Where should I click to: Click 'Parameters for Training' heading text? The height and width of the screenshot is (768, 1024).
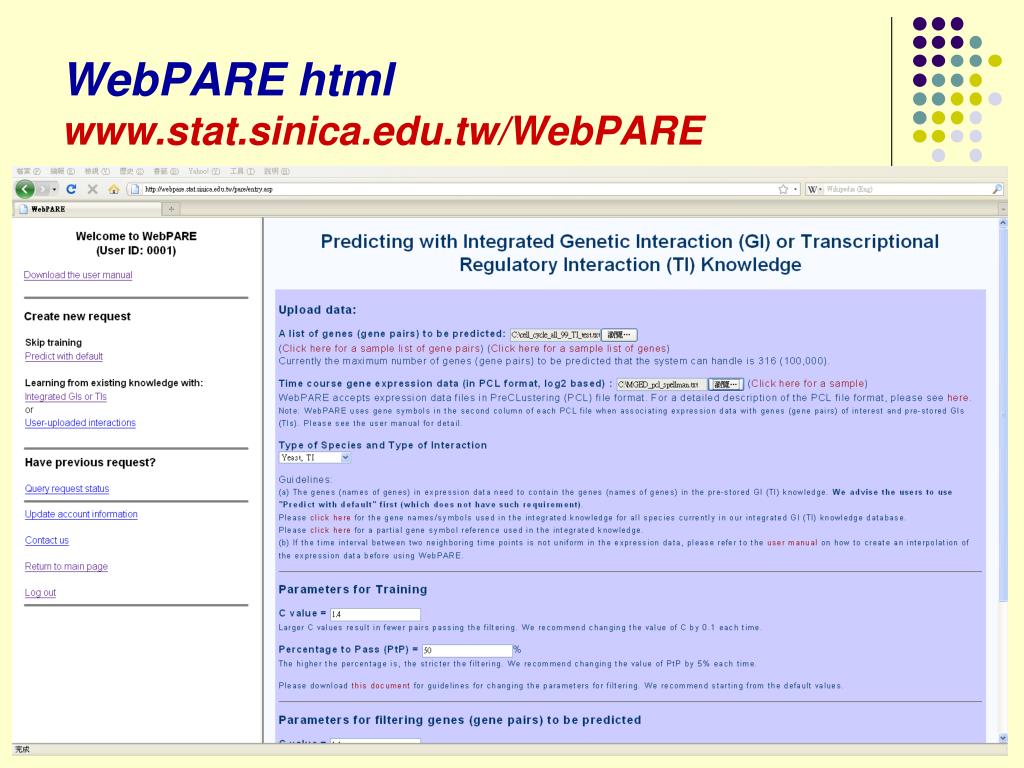coord(353,590)
